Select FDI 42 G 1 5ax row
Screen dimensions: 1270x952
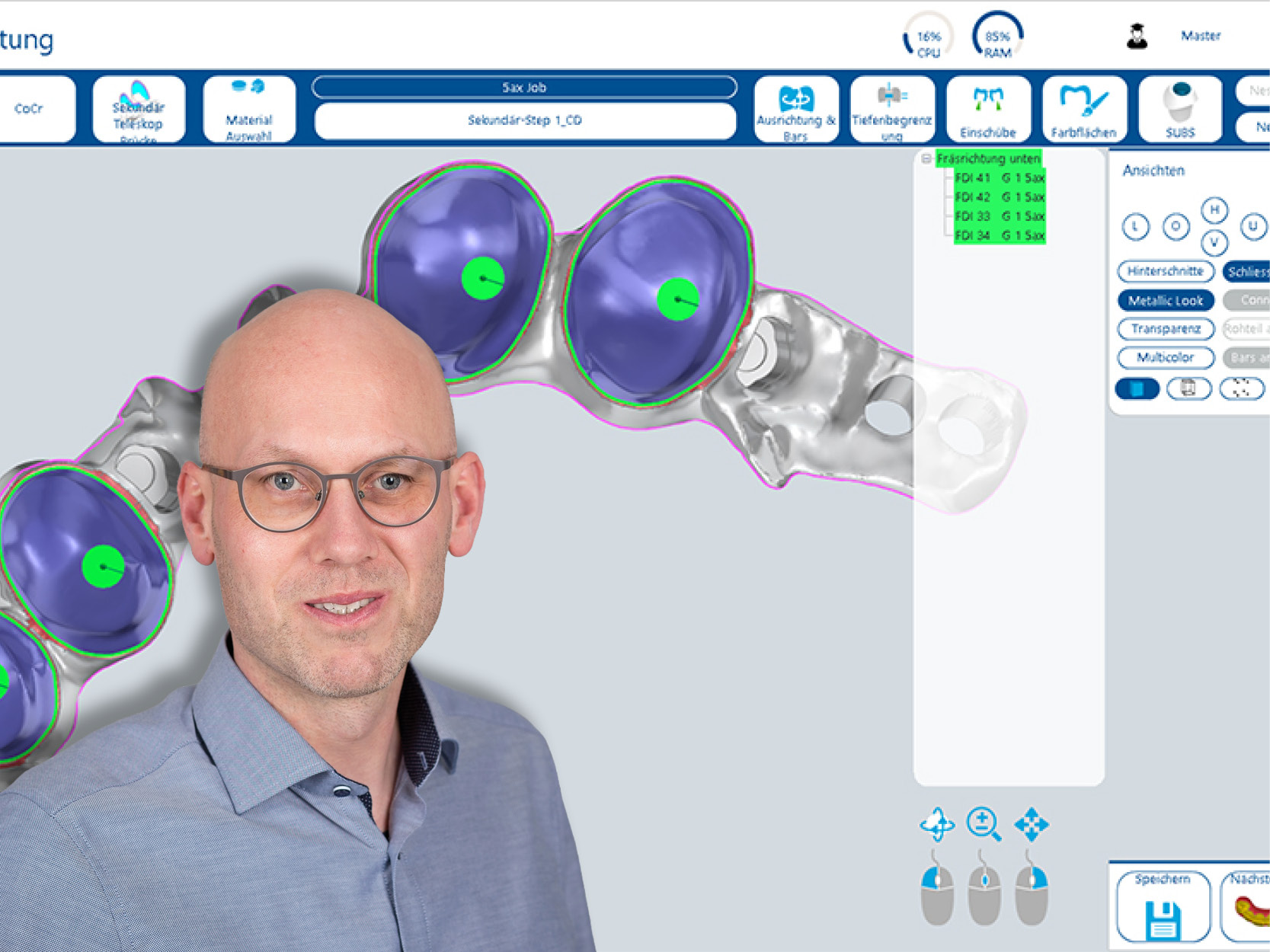[1000, 196]
